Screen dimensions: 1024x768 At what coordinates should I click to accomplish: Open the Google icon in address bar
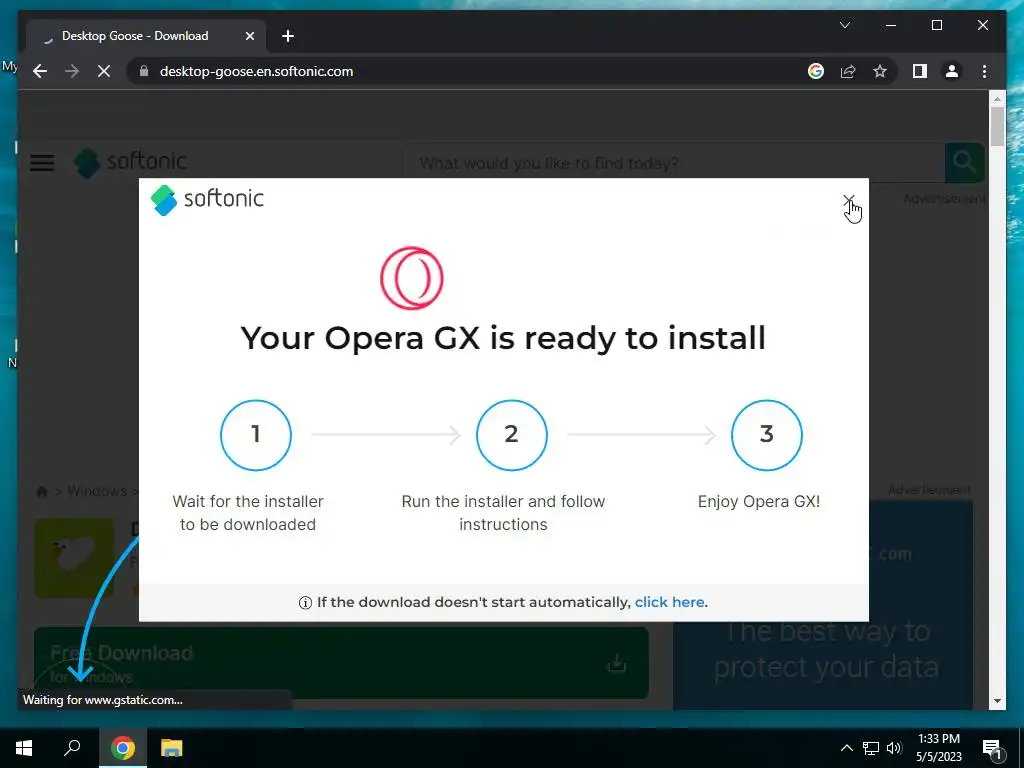tap(816, 71)
